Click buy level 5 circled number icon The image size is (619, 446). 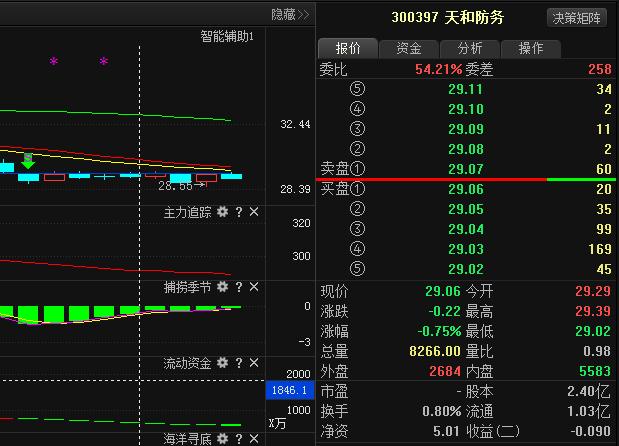[x=357, y=269]
